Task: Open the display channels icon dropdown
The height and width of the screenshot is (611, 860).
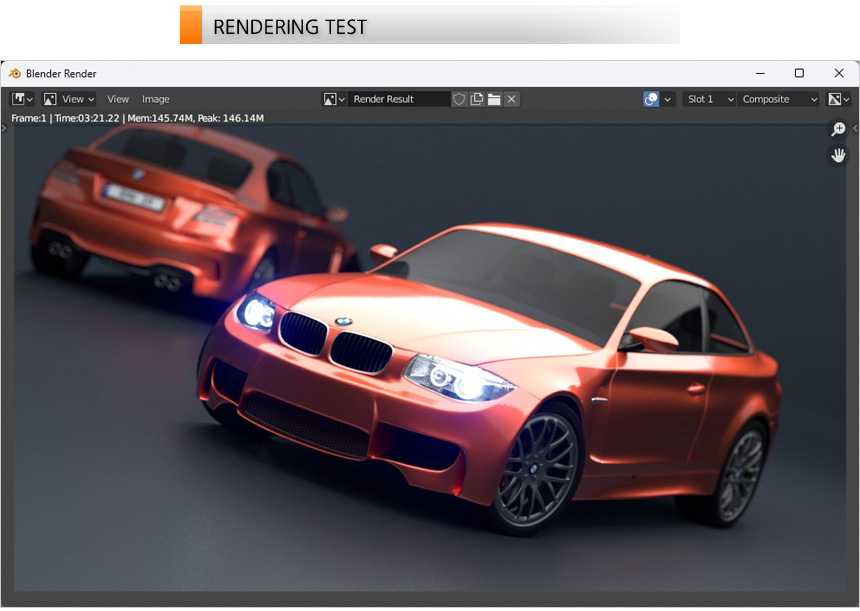Action: pyautogui.click(x=839, y=99)
